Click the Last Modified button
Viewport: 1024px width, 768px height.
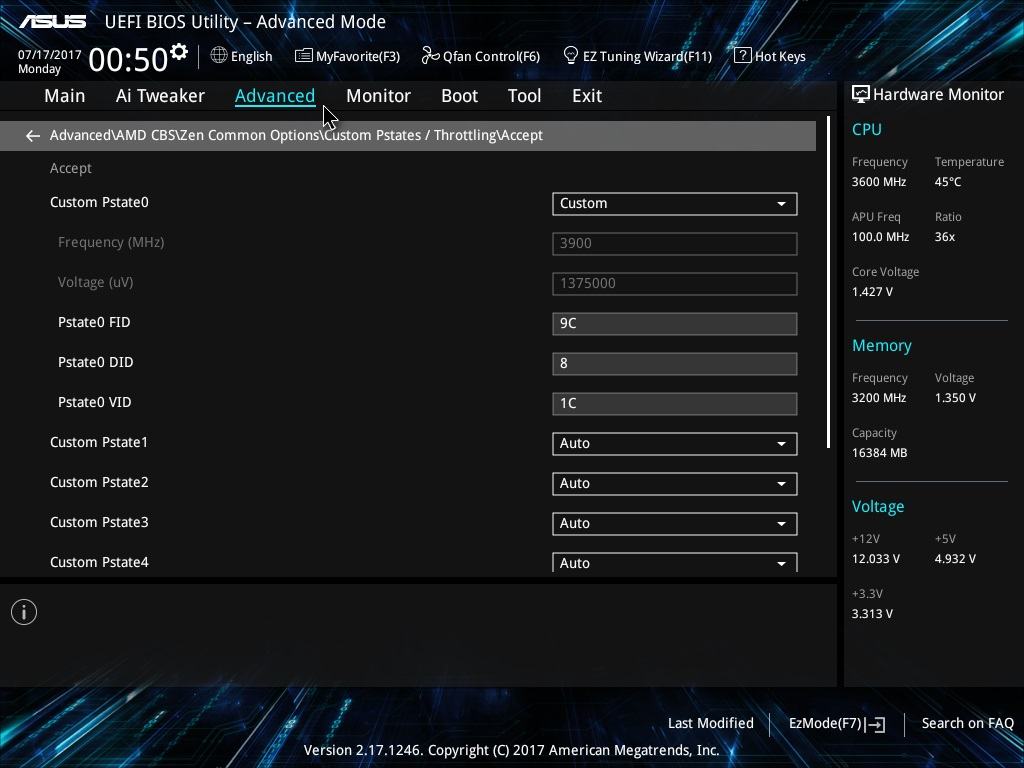(x=711, y=723)
